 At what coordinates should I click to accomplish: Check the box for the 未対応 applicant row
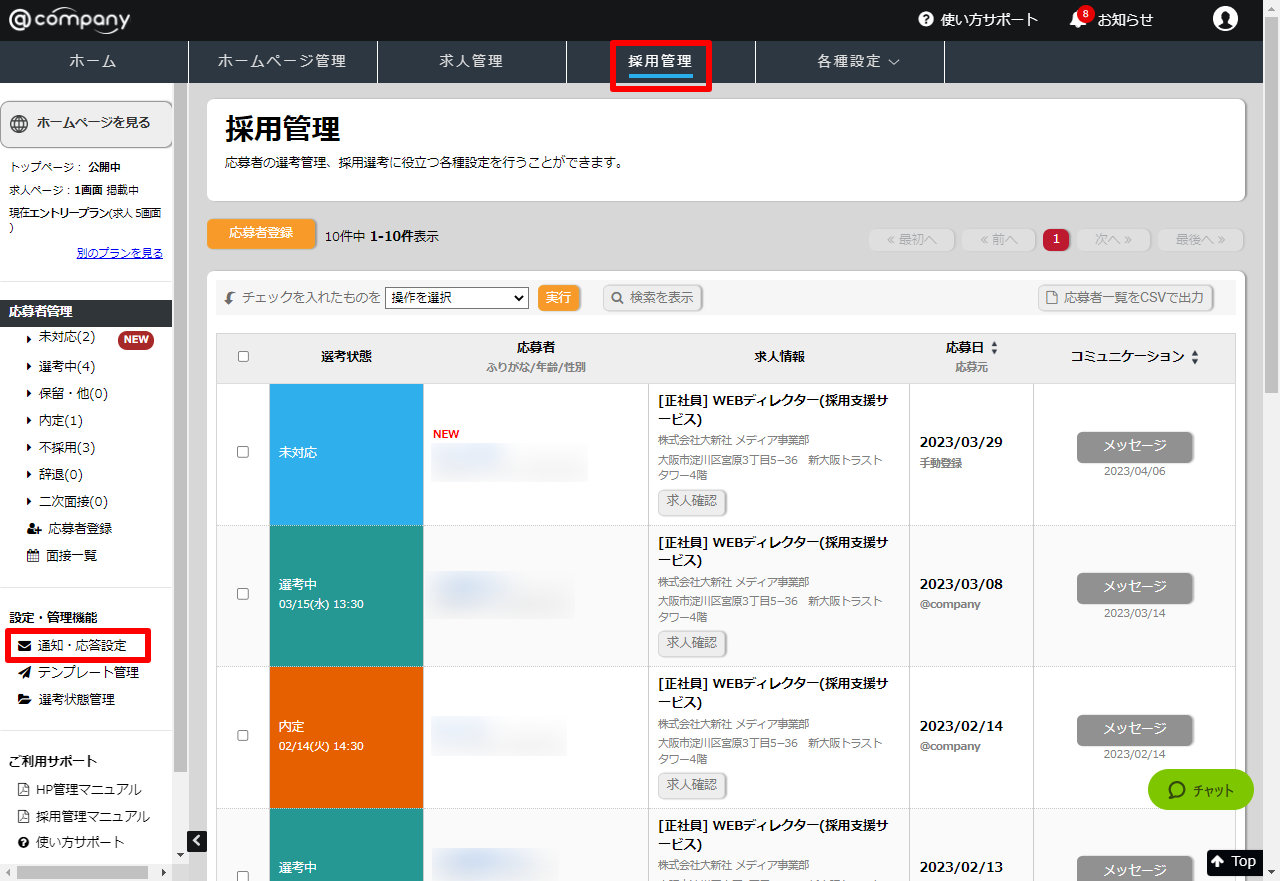pyautogui.click(x=243, y=452)
